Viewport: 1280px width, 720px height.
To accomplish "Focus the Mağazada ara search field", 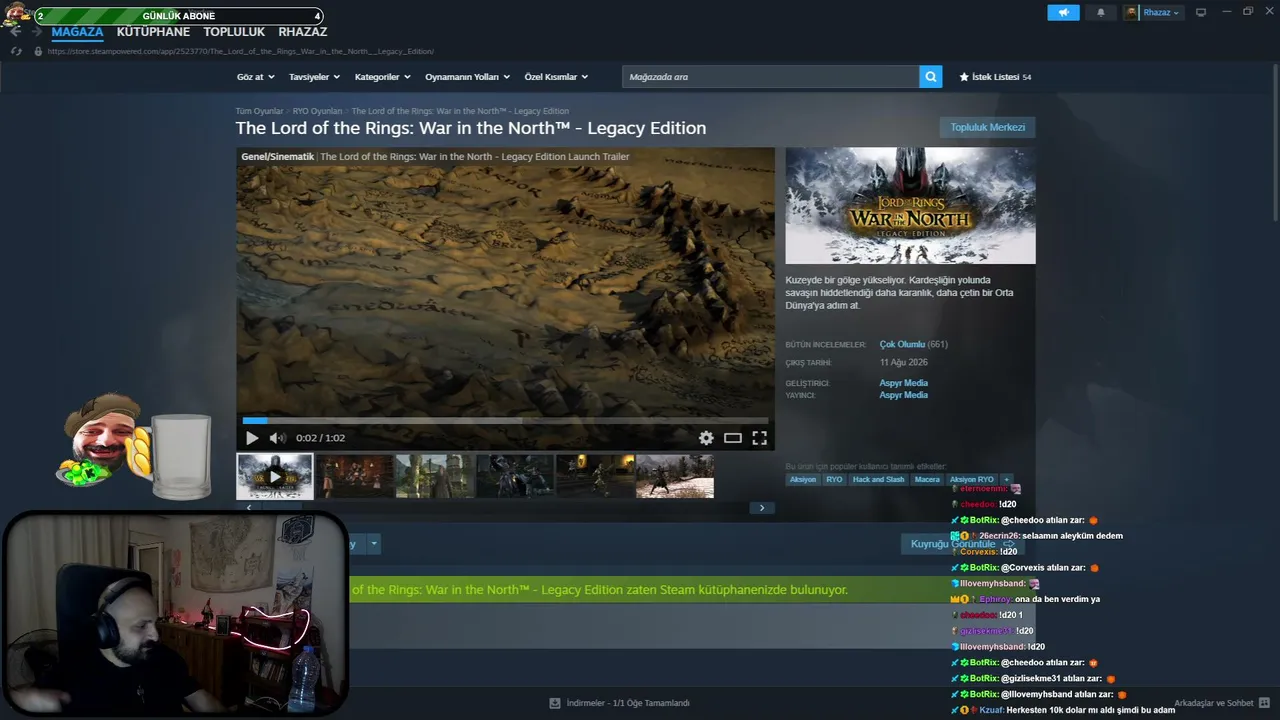I will coord(771,77).
